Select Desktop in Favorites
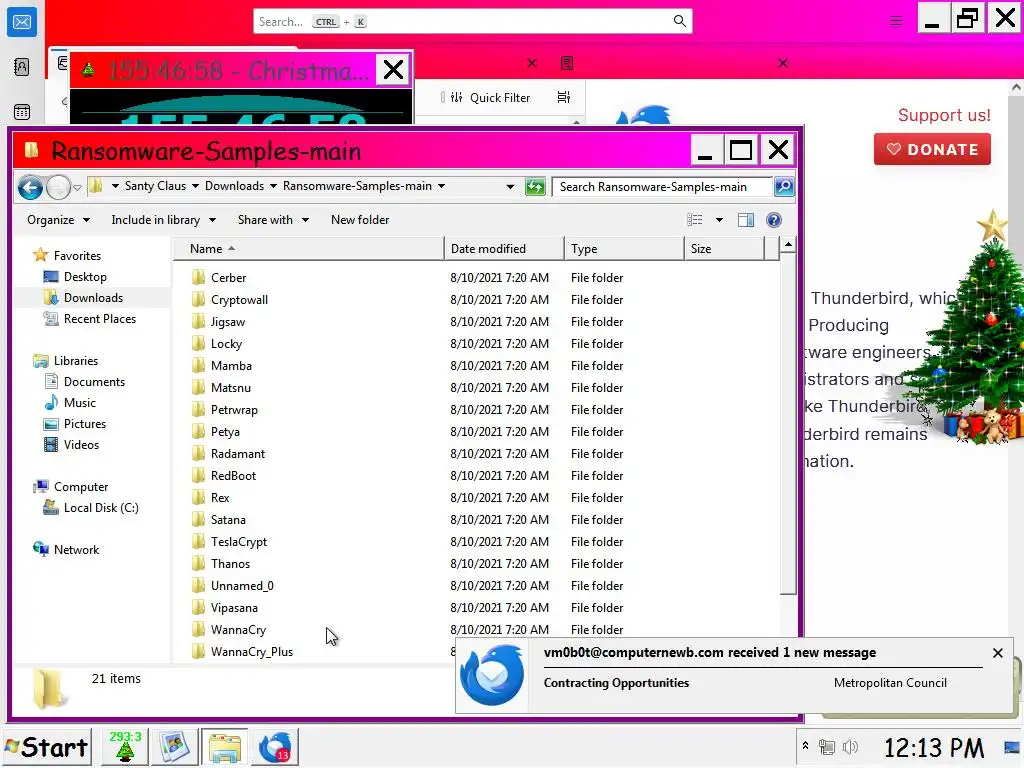 (x=85, y=277)
